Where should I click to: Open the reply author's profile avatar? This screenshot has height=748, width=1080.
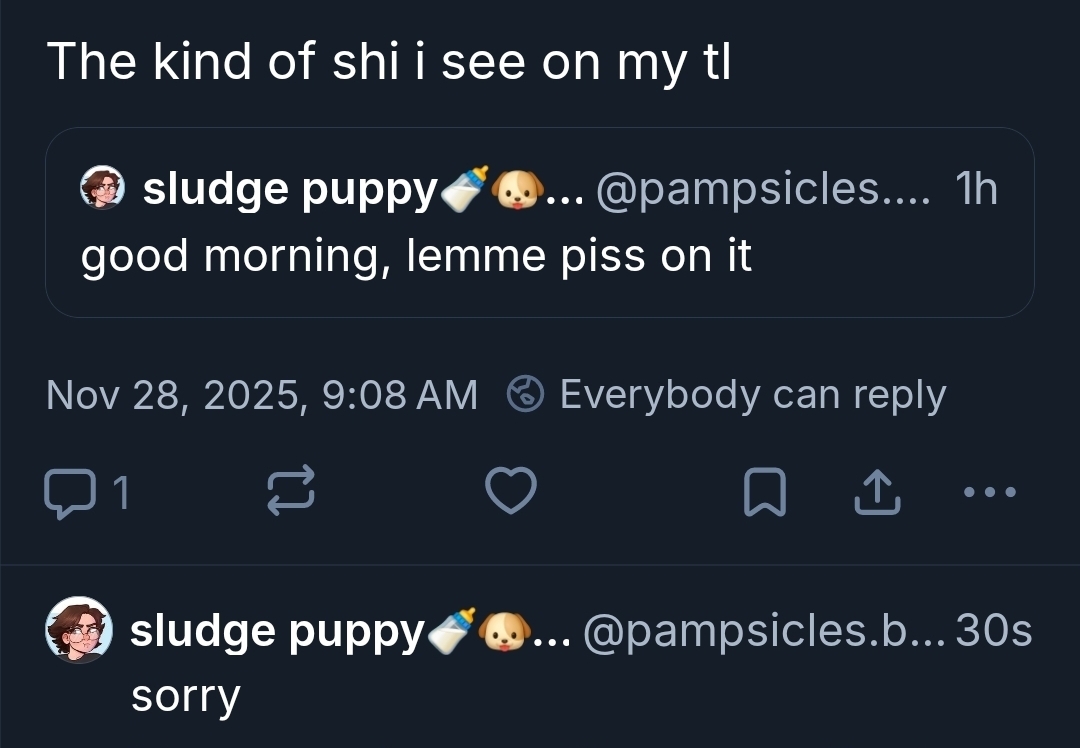79,630
